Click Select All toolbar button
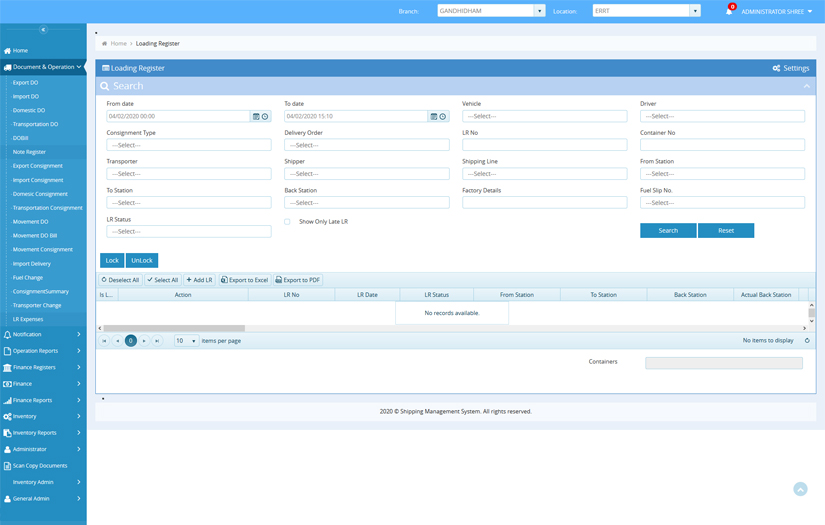Screen dimensions: 825x525 click(163, 280)
